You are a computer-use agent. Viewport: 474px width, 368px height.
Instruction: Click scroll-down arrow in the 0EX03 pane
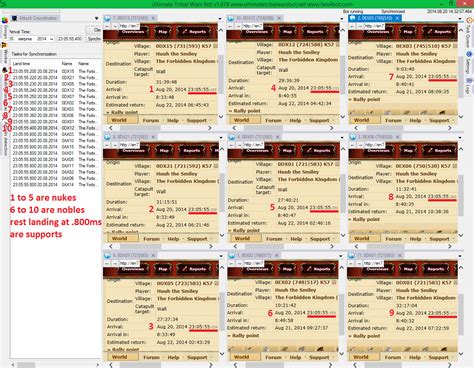pos(461,117)
